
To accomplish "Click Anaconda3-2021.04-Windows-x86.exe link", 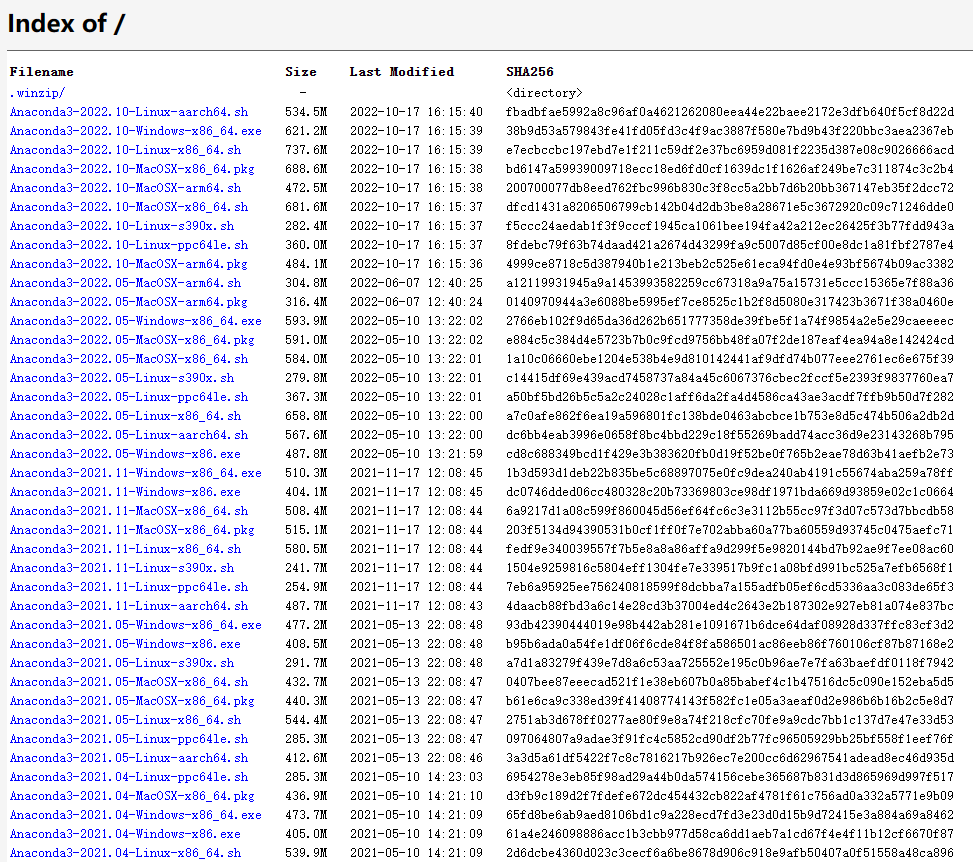I will (125, 833).
